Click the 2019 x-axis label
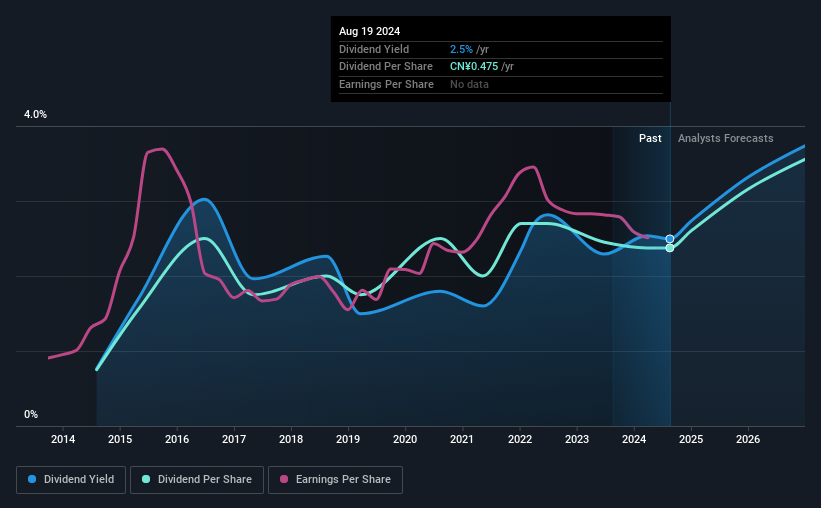This screenshot has width=821, height=508. tap(348, 439)
